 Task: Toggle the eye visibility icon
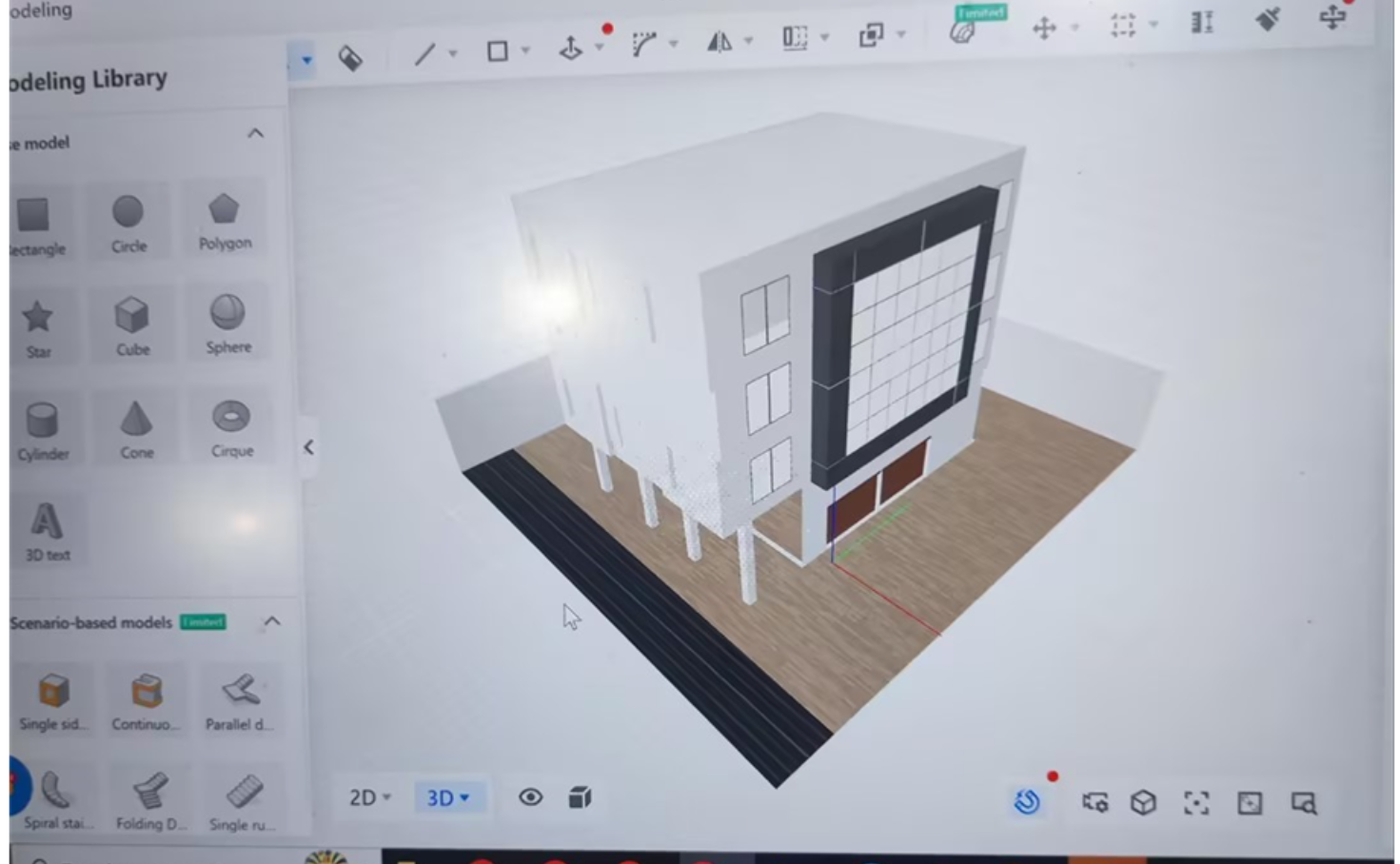click(530, 797)
